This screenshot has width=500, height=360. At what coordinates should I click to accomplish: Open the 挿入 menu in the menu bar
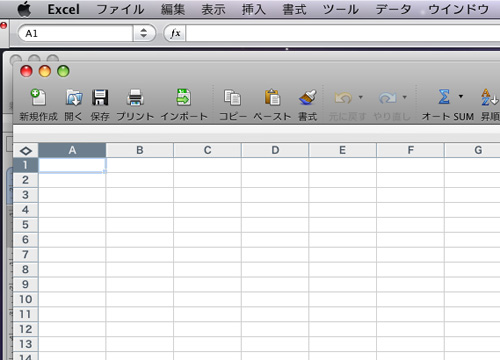point(254,9)
